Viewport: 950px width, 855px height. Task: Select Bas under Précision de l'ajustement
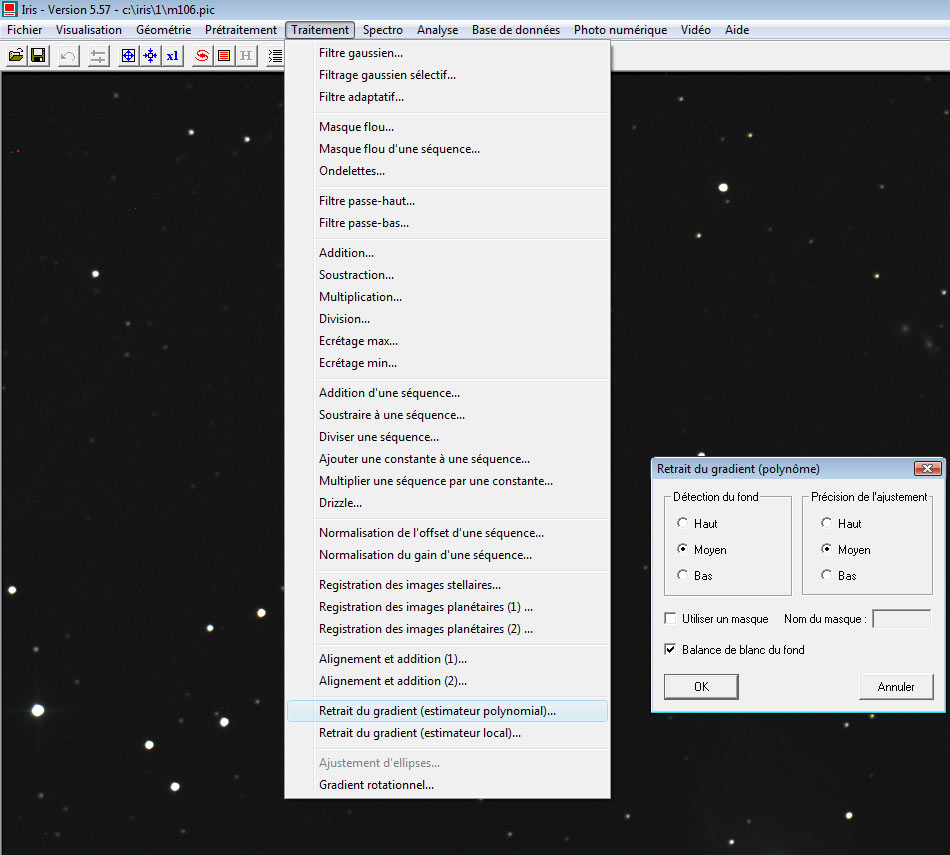(x=826, y=575)
